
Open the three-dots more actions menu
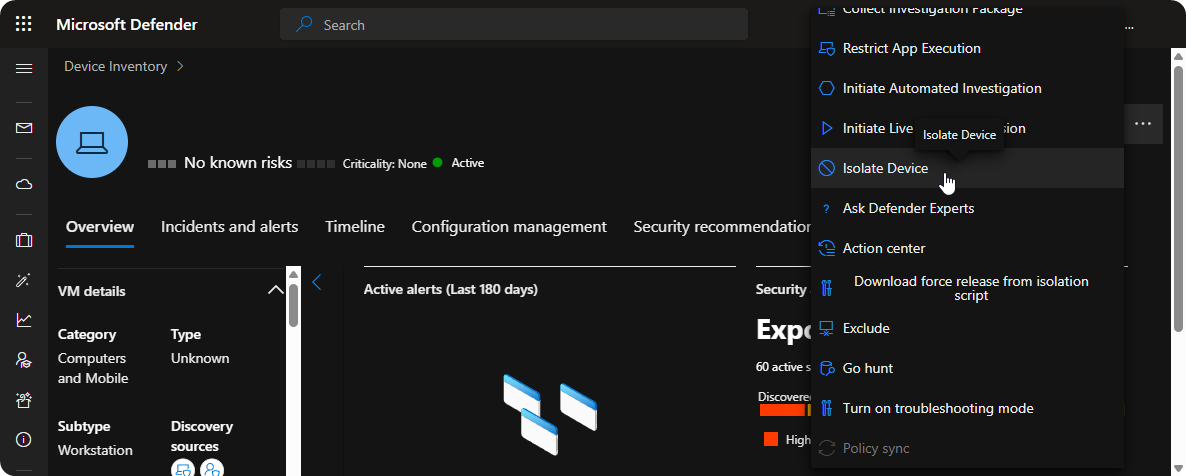(x=1143, y=124)
